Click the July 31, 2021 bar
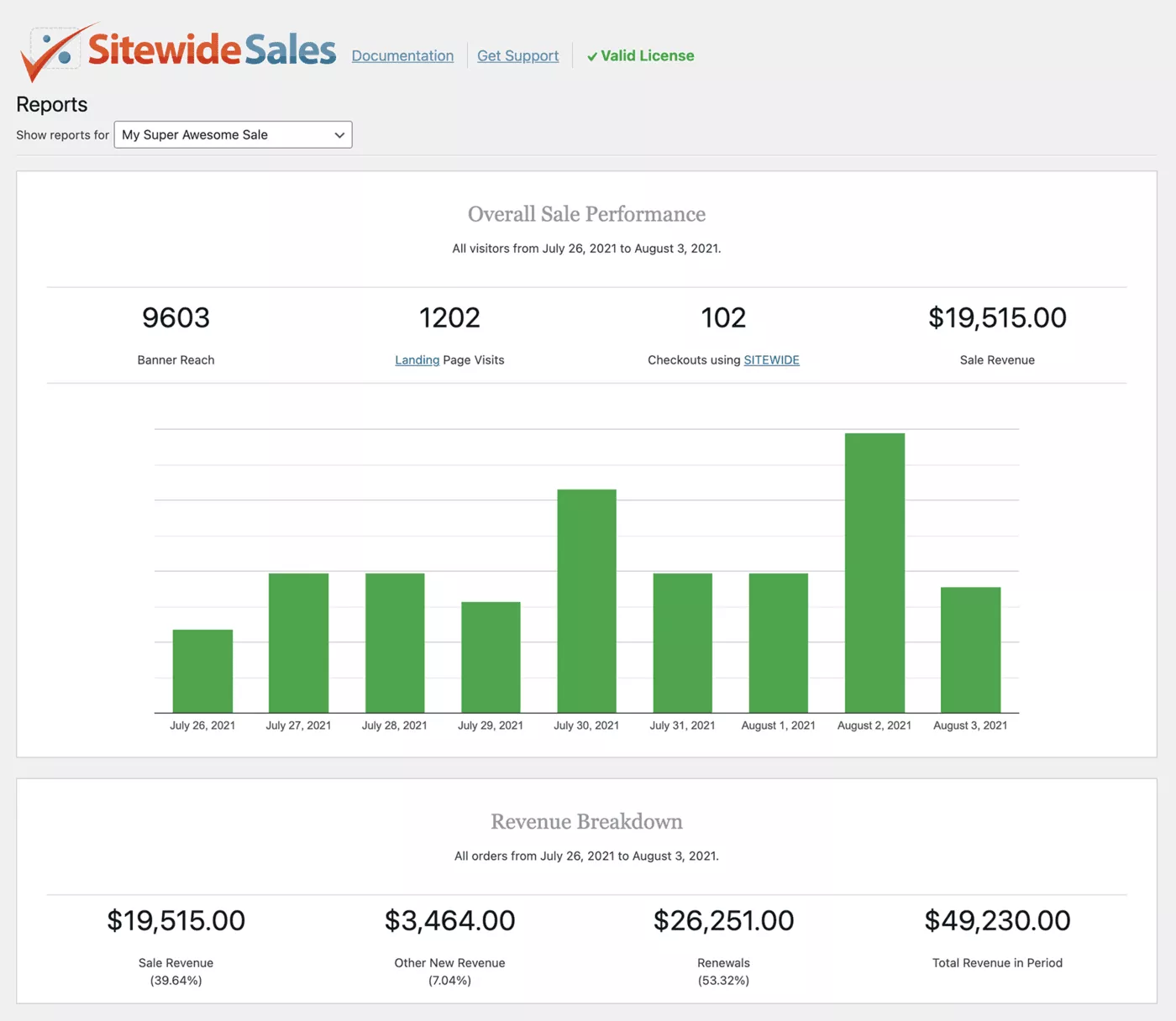The image size is (1176, 1021). [x=682, y=643]
